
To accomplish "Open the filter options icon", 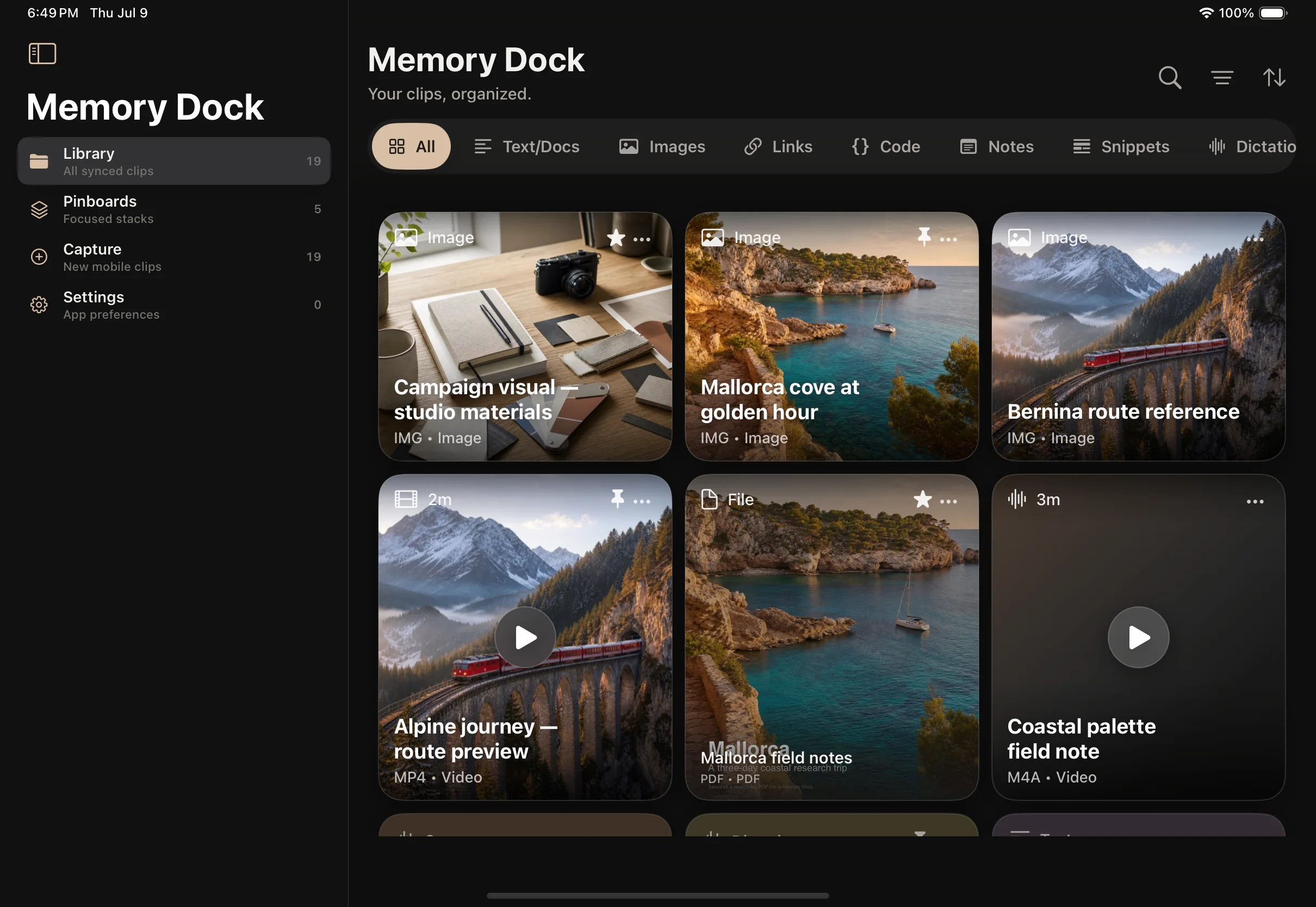I will 1222,78.
